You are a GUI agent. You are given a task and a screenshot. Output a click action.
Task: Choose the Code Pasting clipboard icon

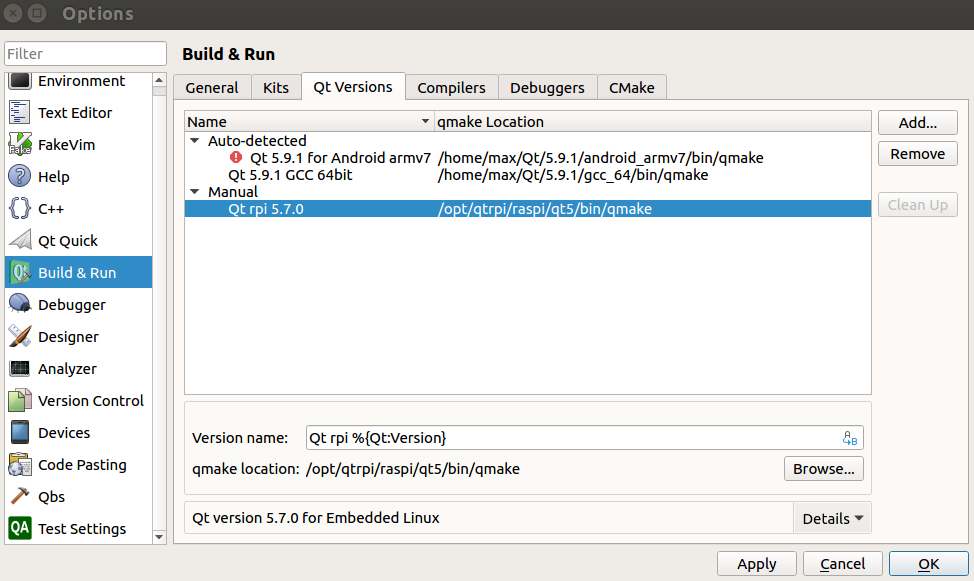click(x=19, y=464)
